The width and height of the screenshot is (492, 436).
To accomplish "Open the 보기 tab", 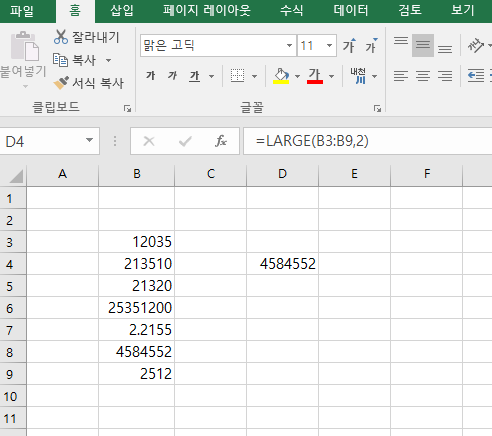I will (x=463, y=11).
